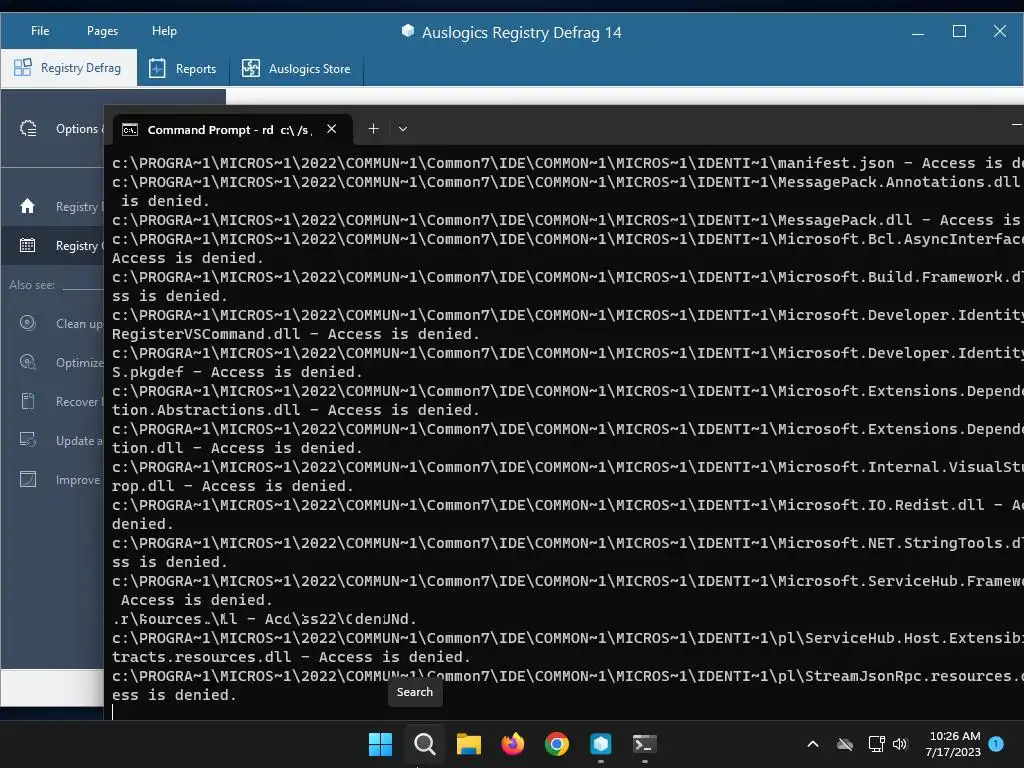Open the volume speaker tray icon
The image size is (1024, 768).
900,744
